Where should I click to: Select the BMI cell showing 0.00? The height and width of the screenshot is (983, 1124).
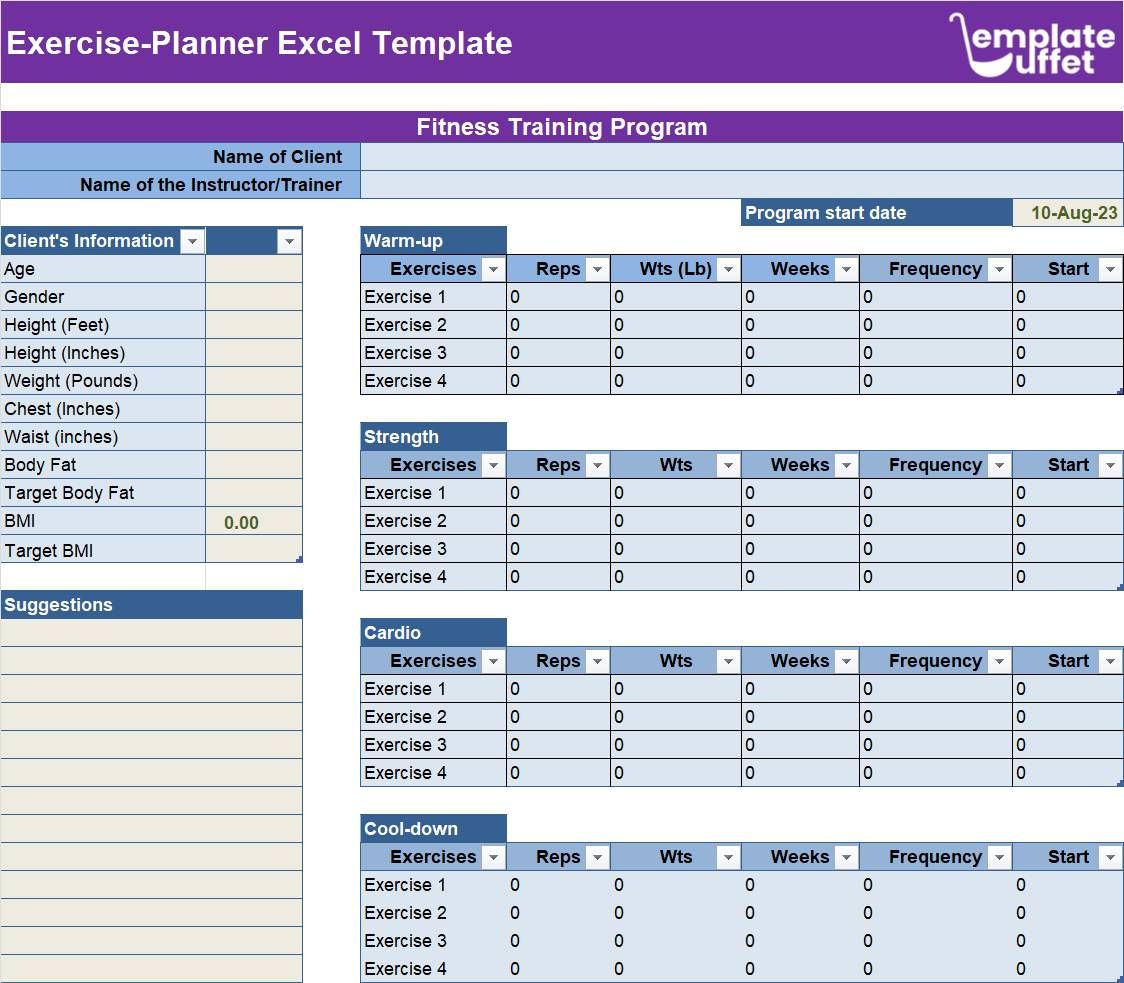coord(254,521)
